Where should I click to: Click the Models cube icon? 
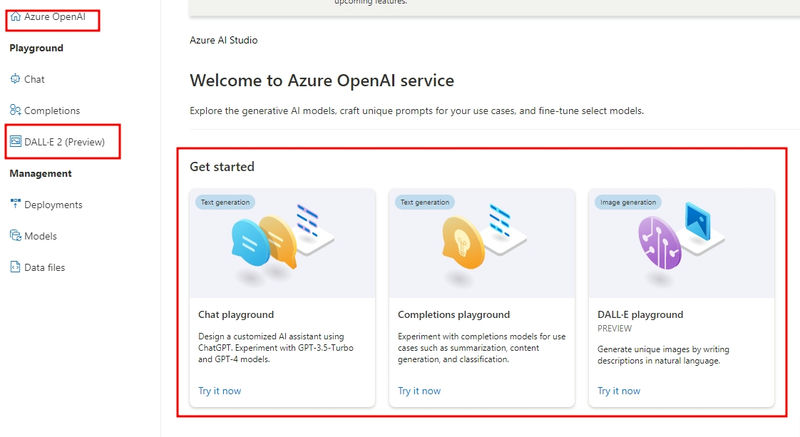pos(15,236)
